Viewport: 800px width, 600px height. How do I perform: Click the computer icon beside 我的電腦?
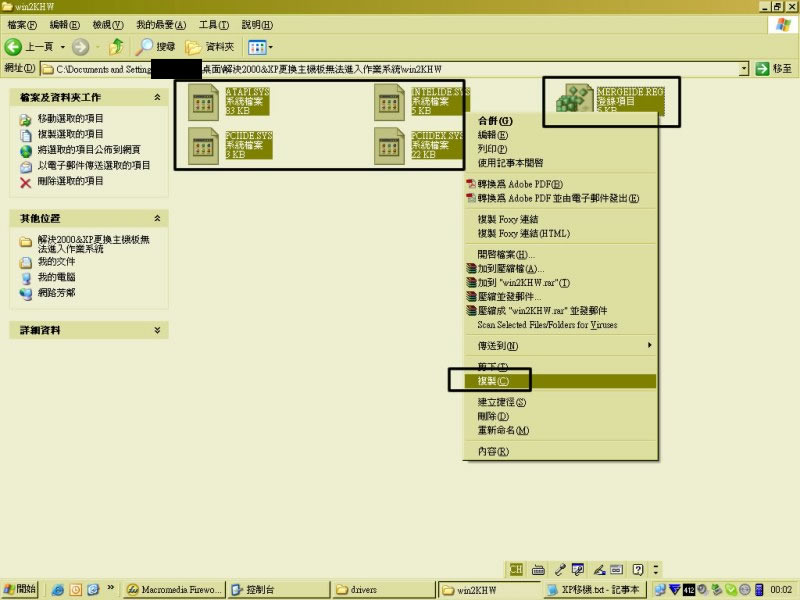click(26, 279)
